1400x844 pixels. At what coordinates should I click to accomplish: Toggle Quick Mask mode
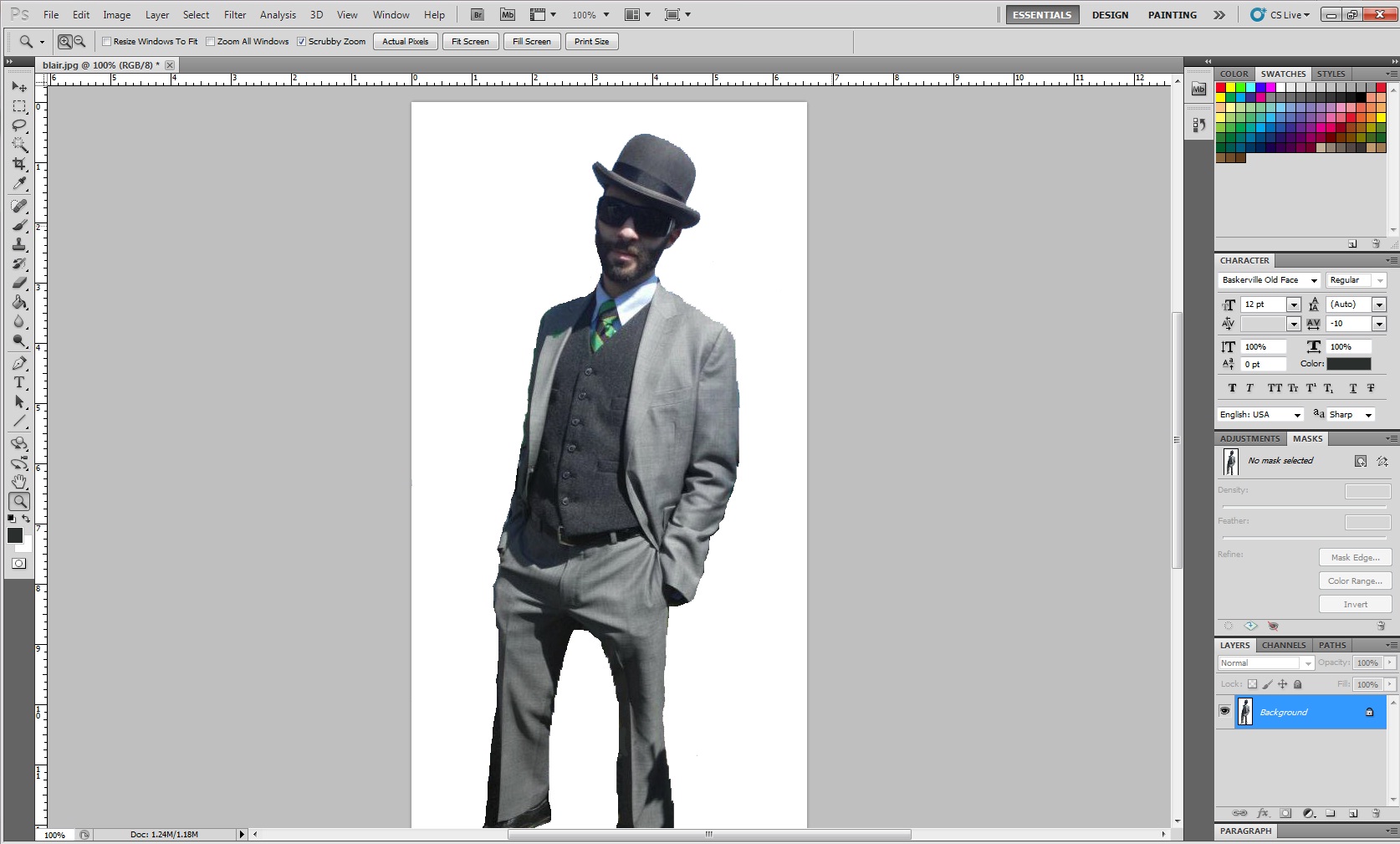19,564
